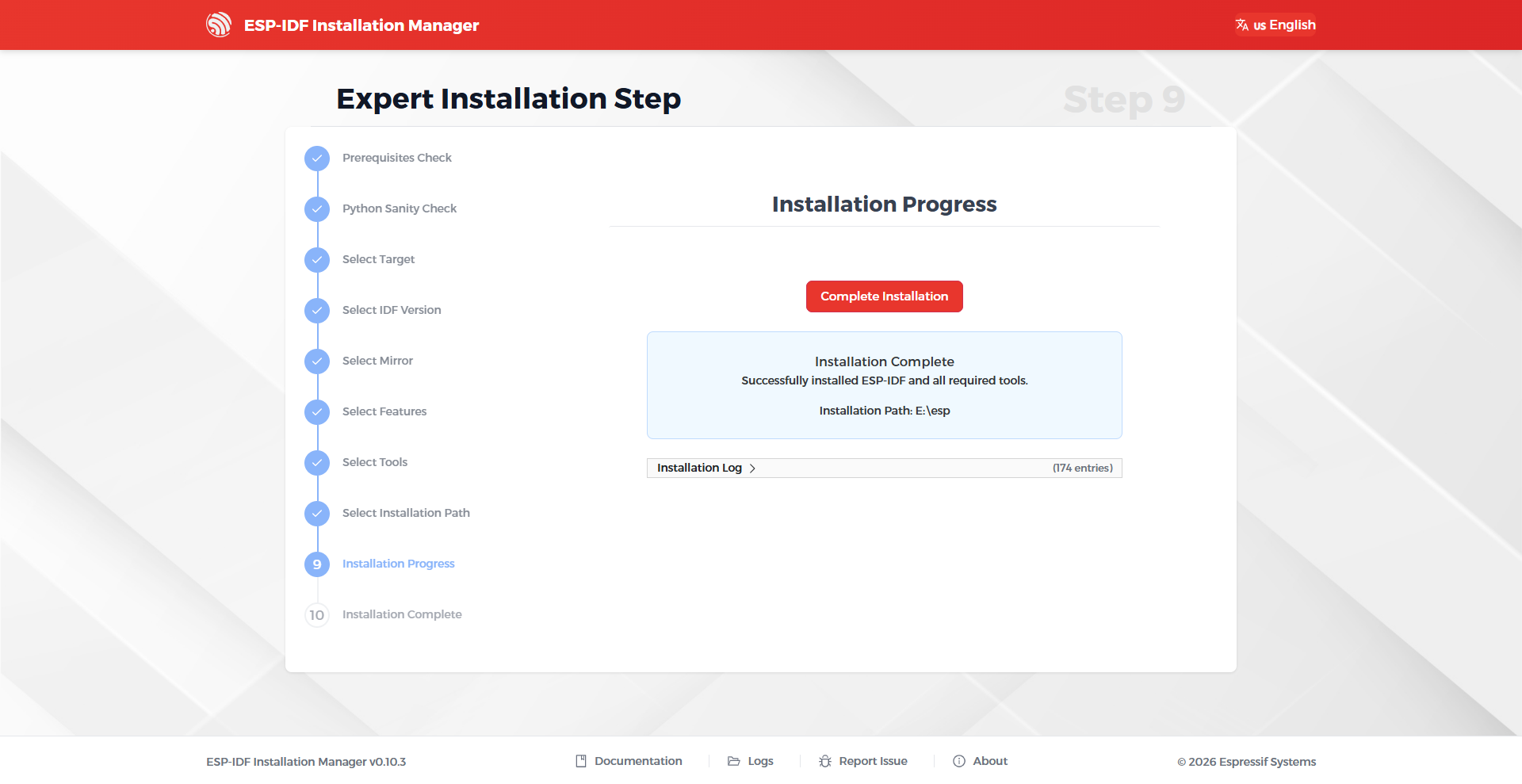The image size is (1522, 784).
Task: Go to the Select Tools step label
Action: tap(375, 462)
